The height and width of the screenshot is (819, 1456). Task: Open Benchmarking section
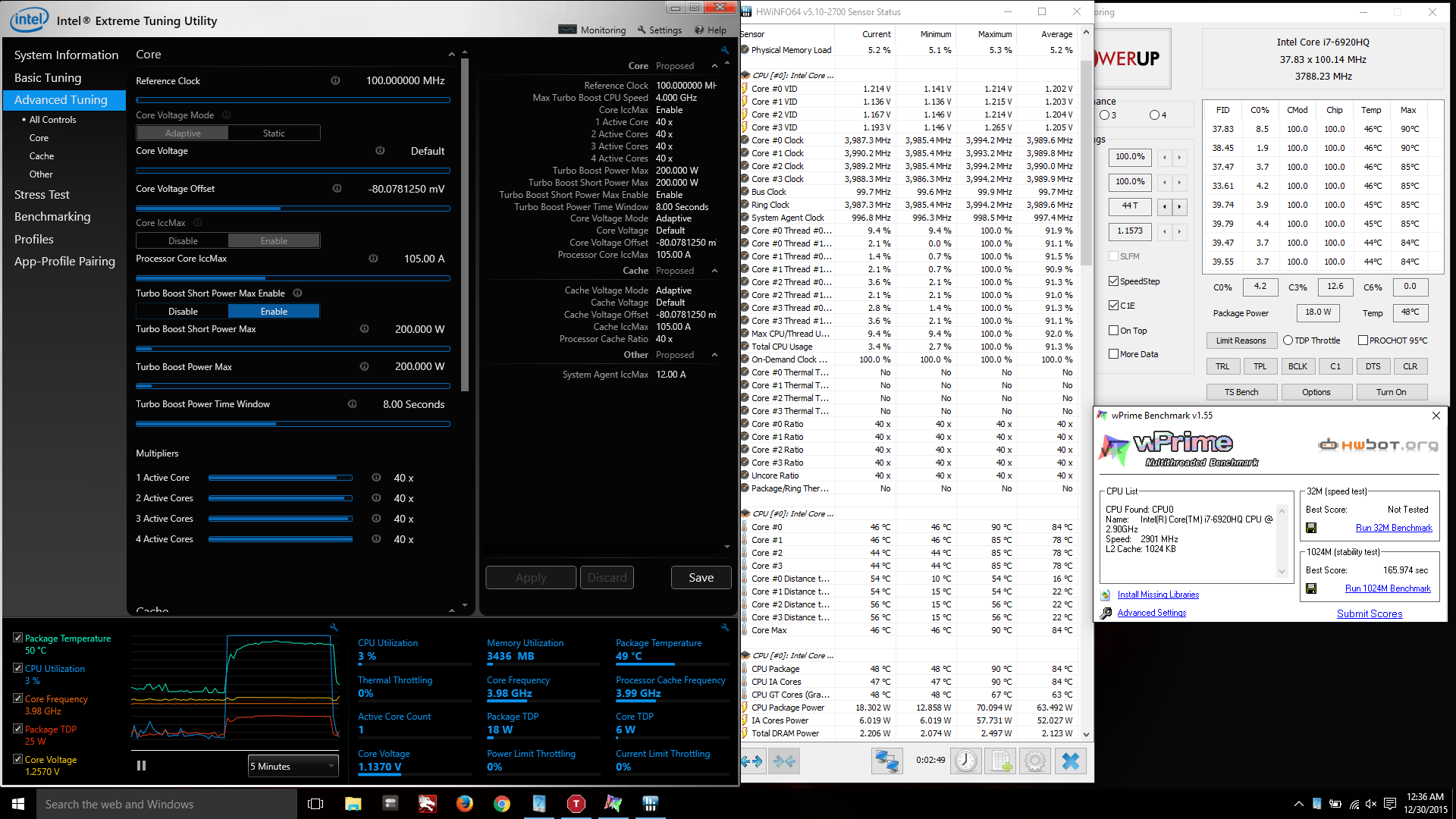(x=52, y=217)
